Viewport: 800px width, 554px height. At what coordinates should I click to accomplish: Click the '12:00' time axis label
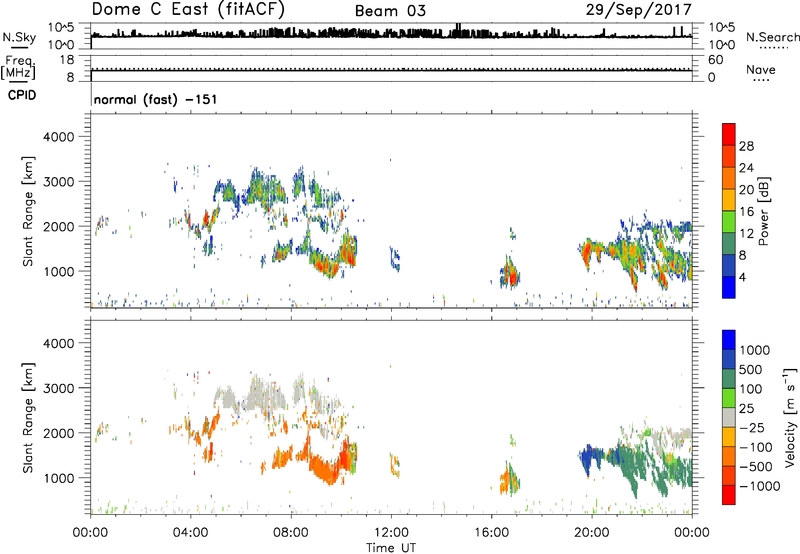(x=391, y=533)
